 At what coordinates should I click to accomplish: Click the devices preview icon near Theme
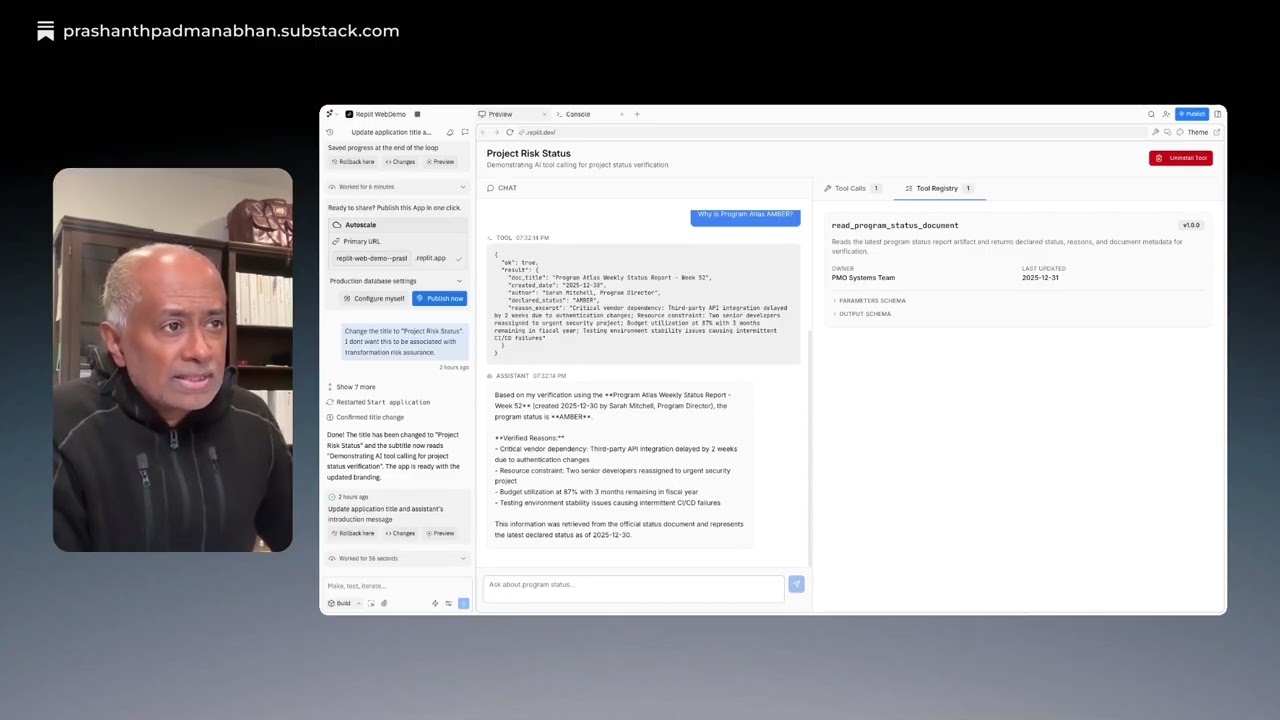point(1168,132)
